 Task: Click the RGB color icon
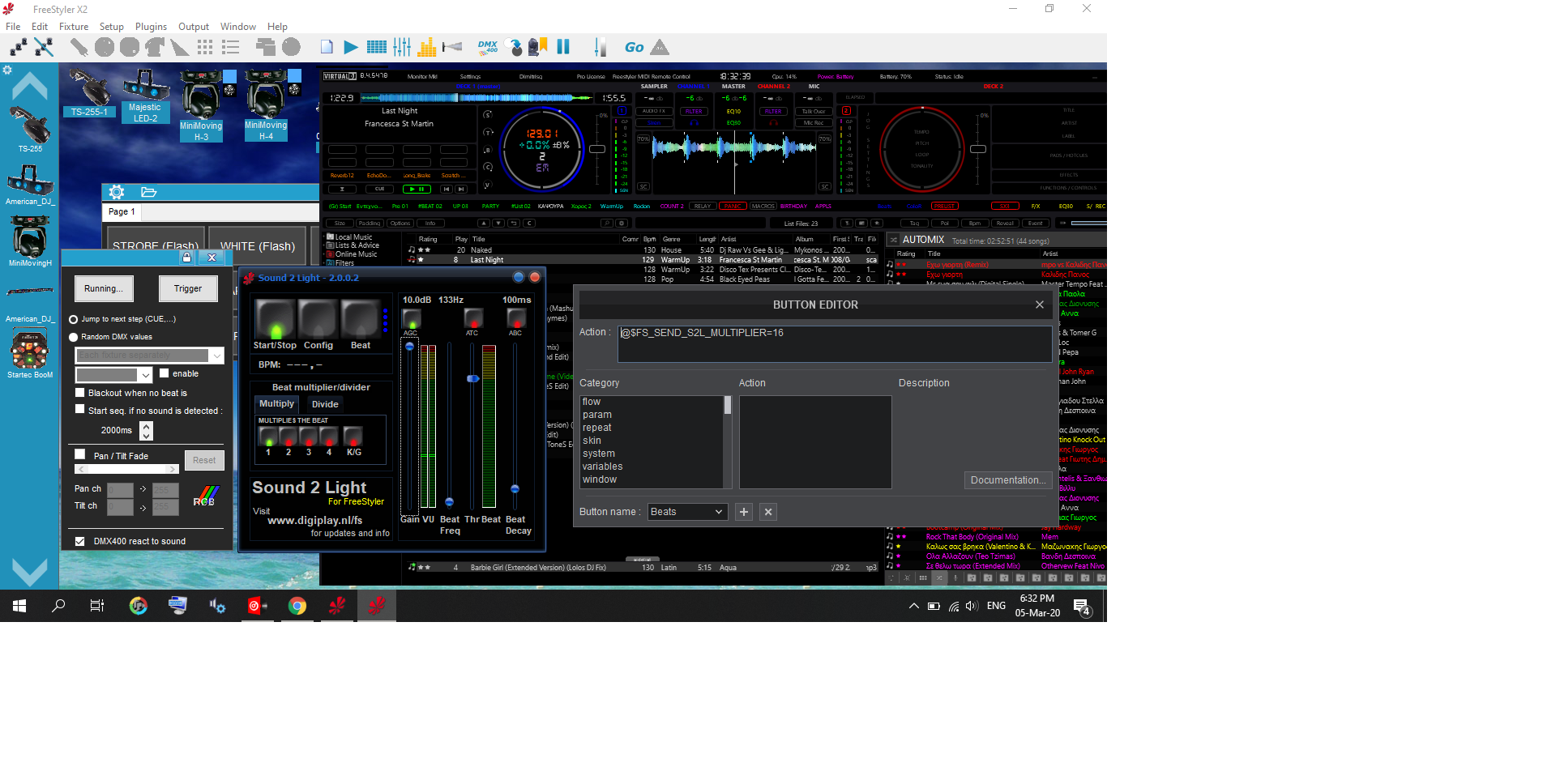tap(206, 496)
